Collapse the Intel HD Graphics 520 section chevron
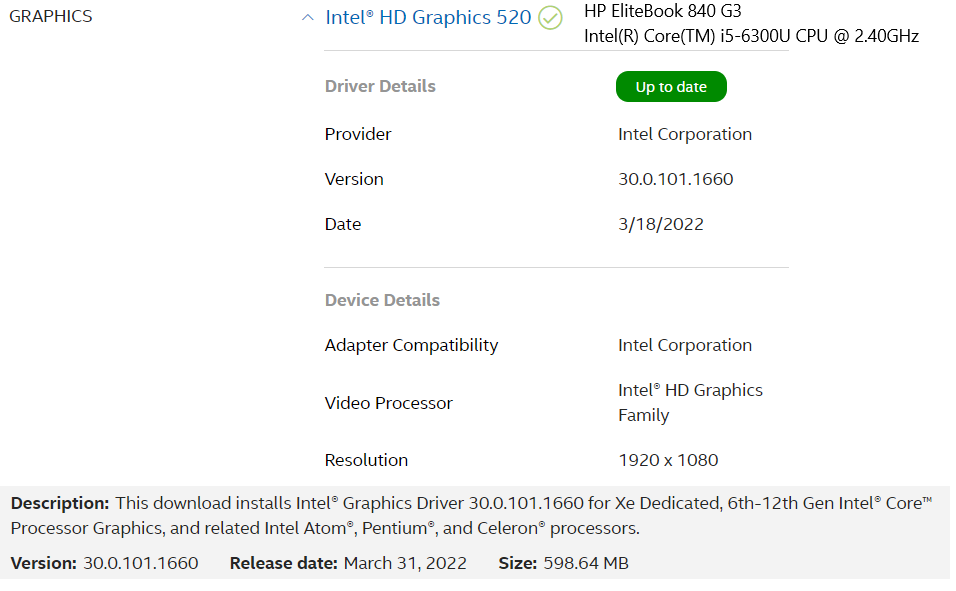 pos(308,18)
